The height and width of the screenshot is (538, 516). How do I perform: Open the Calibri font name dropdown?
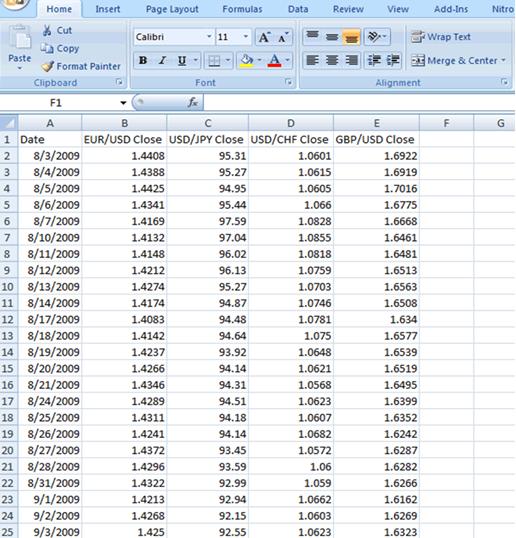[209, 36]
